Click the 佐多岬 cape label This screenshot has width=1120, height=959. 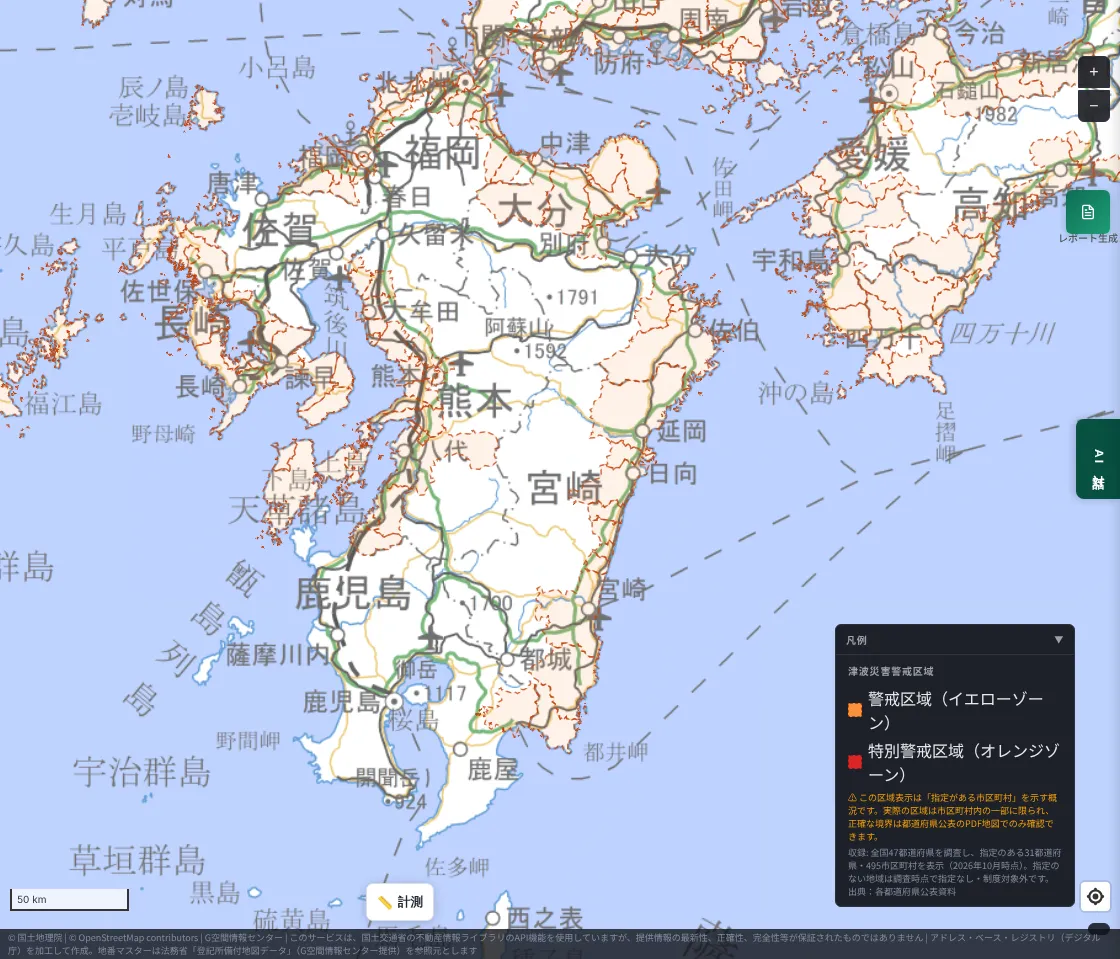tap(457, 867)
